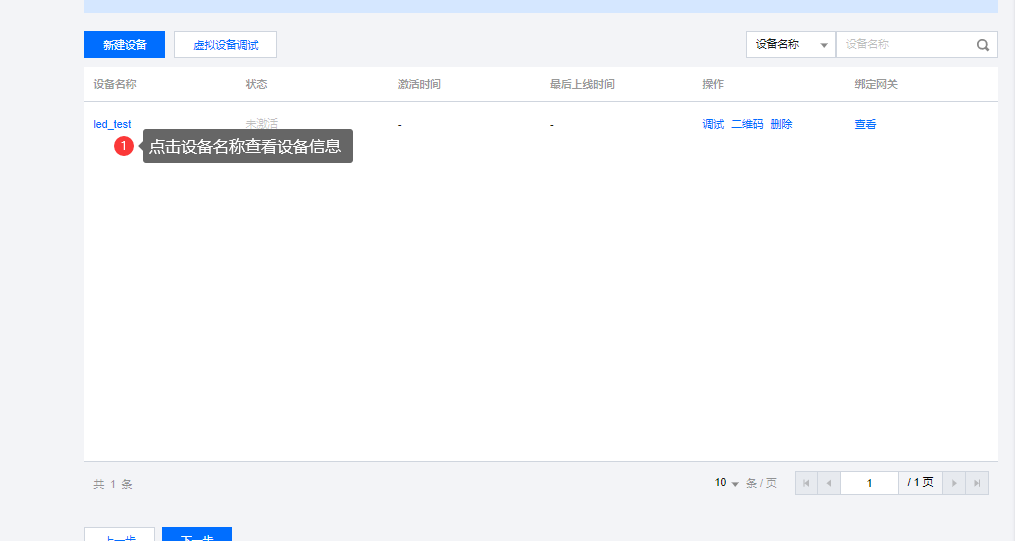Click the 设备名称 column header
Viewport: 1015px width, 541px height.
pos(115,84)
